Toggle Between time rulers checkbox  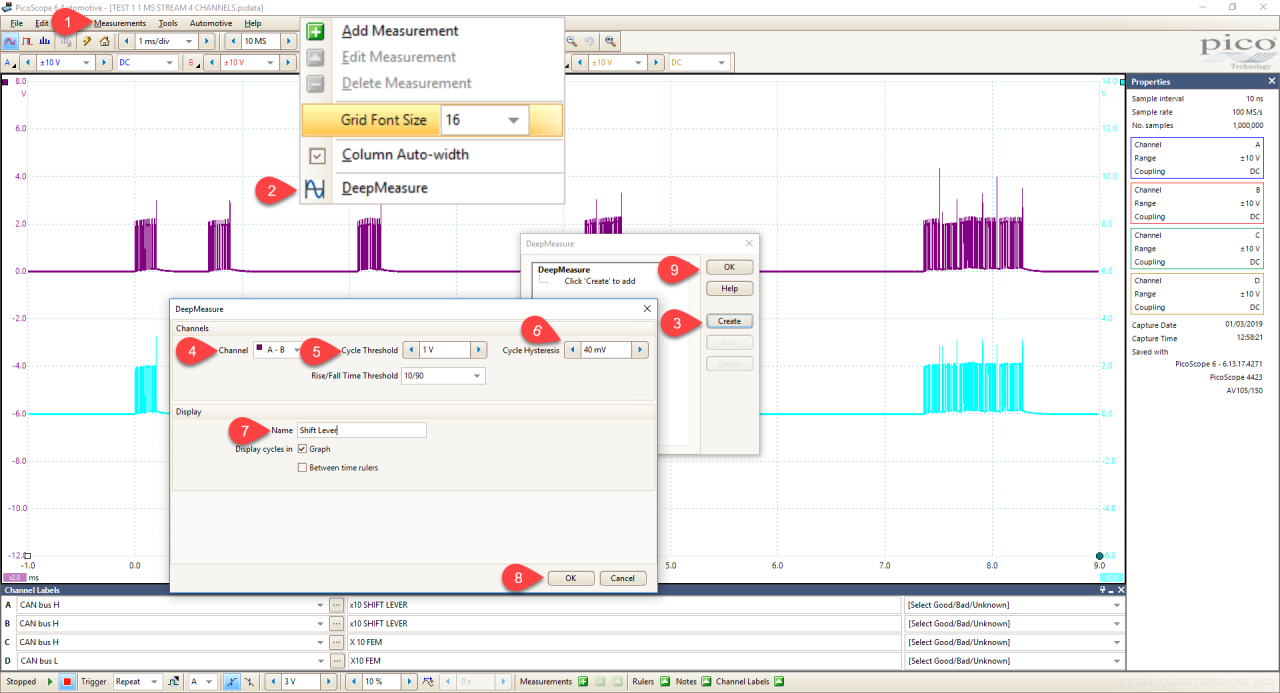(302, 467)
